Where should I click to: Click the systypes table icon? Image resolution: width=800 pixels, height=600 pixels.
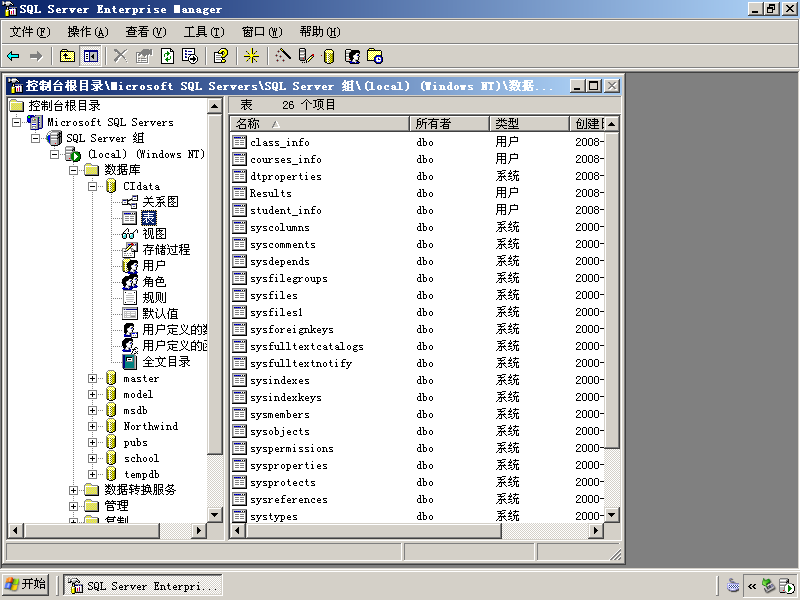coord(239,516)
